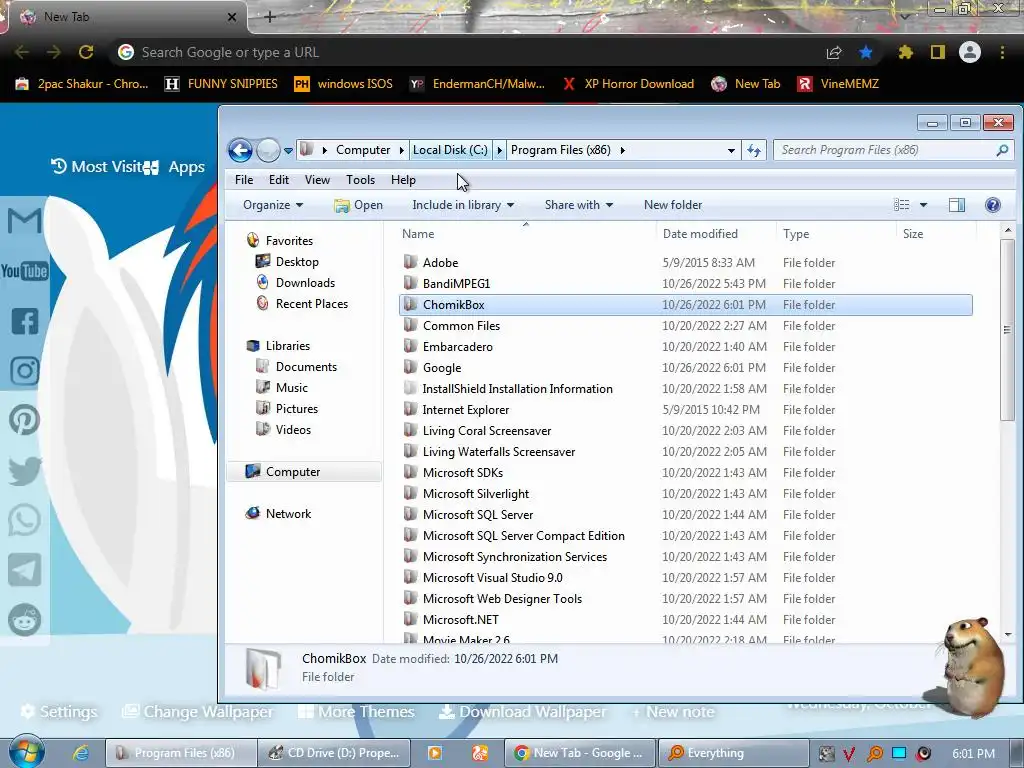The height and width of the screenshot is (768, 1024).
Task: Open Reddit icon in the new tab sidebar
Action: [x=25, y=619]
